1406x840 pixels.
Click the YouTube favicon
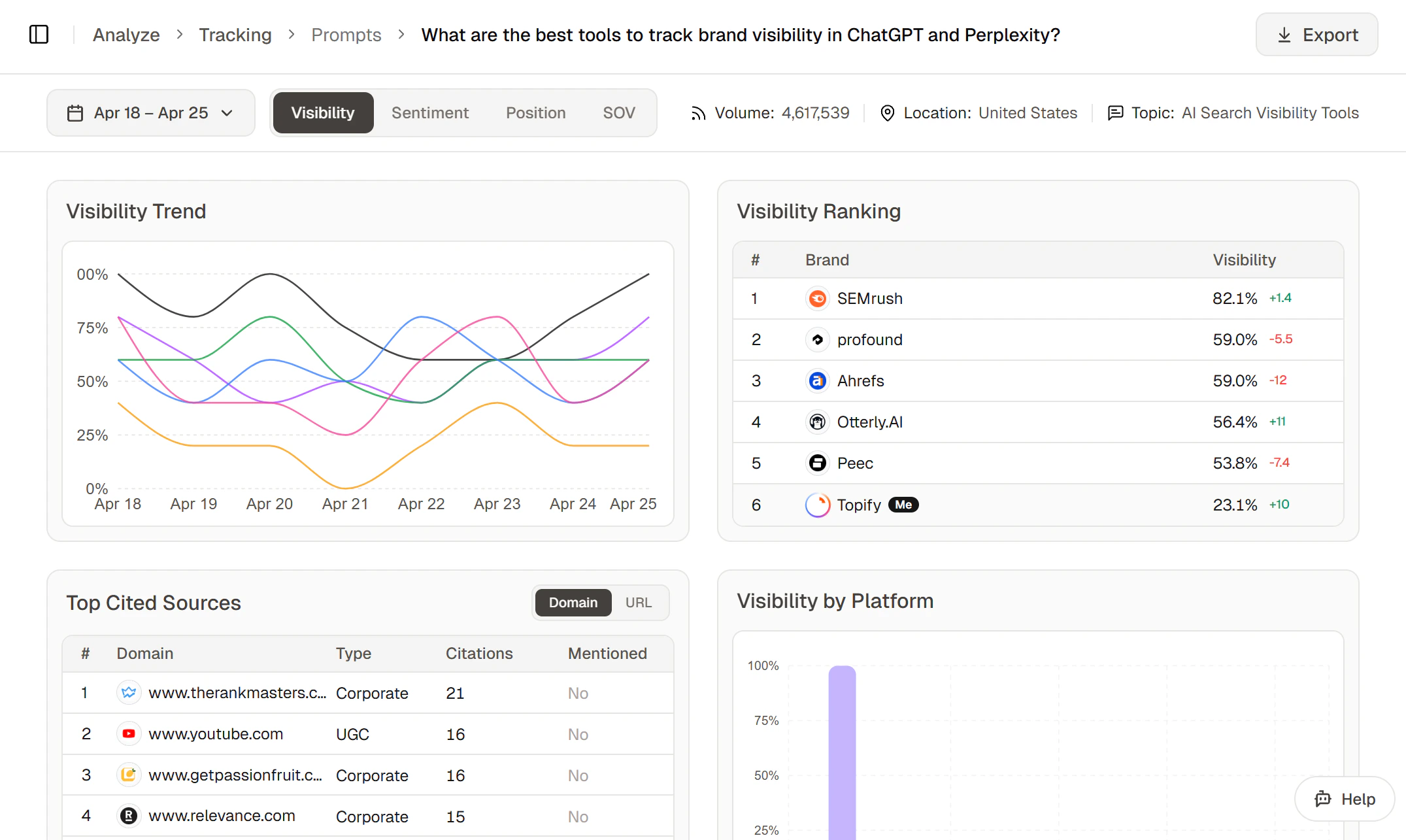tap(129, 734)
